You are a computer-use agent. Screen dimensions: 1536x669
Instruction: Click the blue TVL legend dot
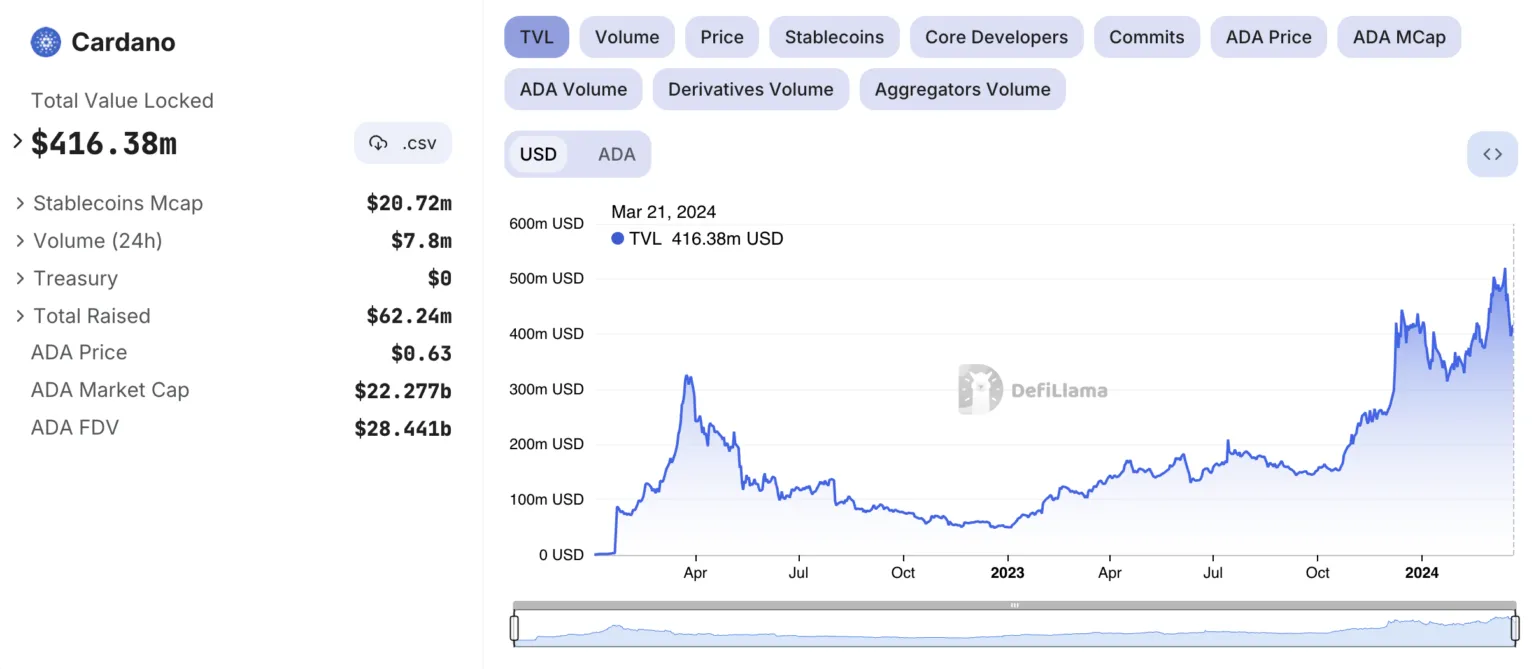617,239
